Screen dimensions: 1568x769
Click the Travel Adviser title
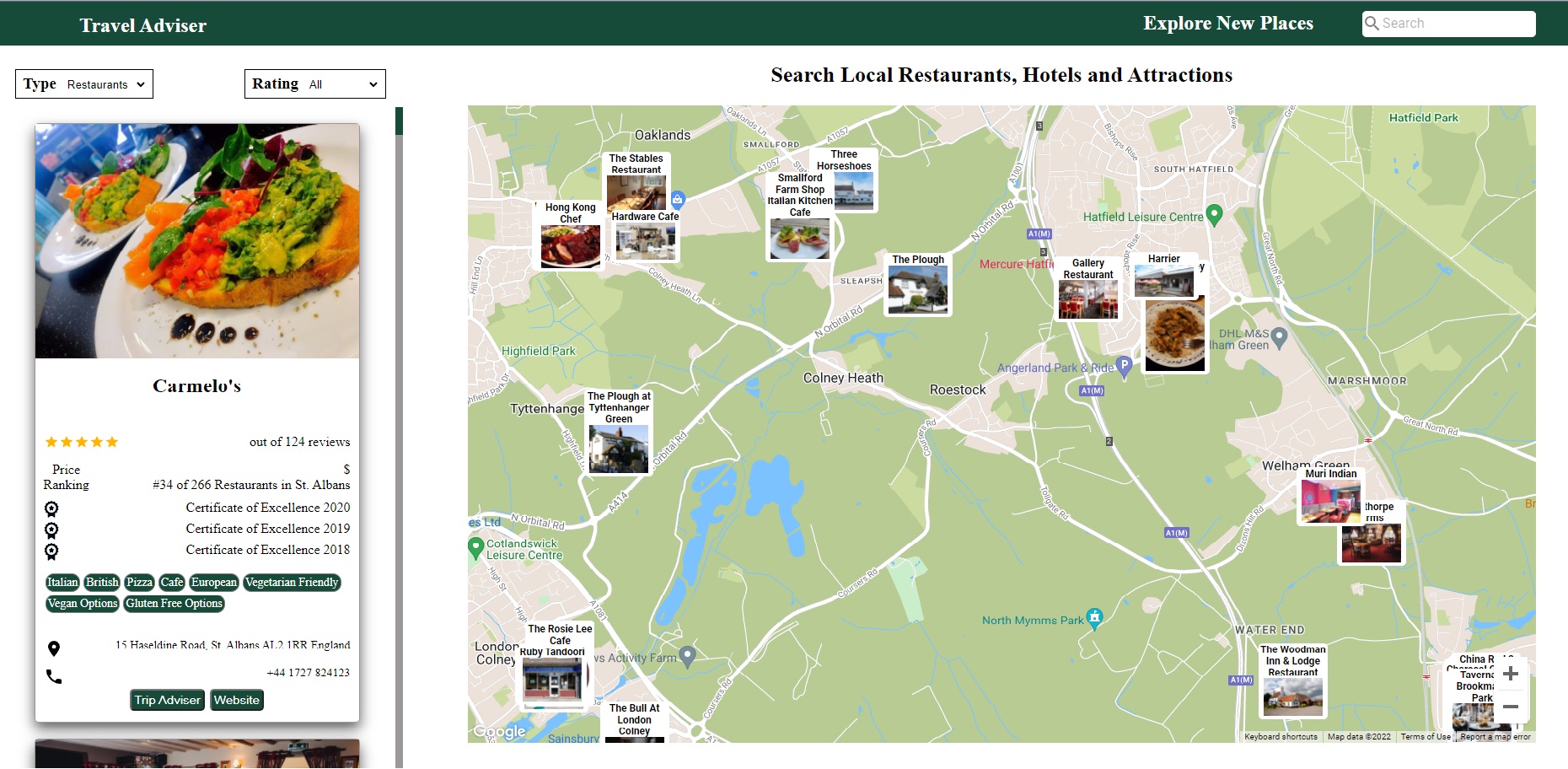point(143,25)
